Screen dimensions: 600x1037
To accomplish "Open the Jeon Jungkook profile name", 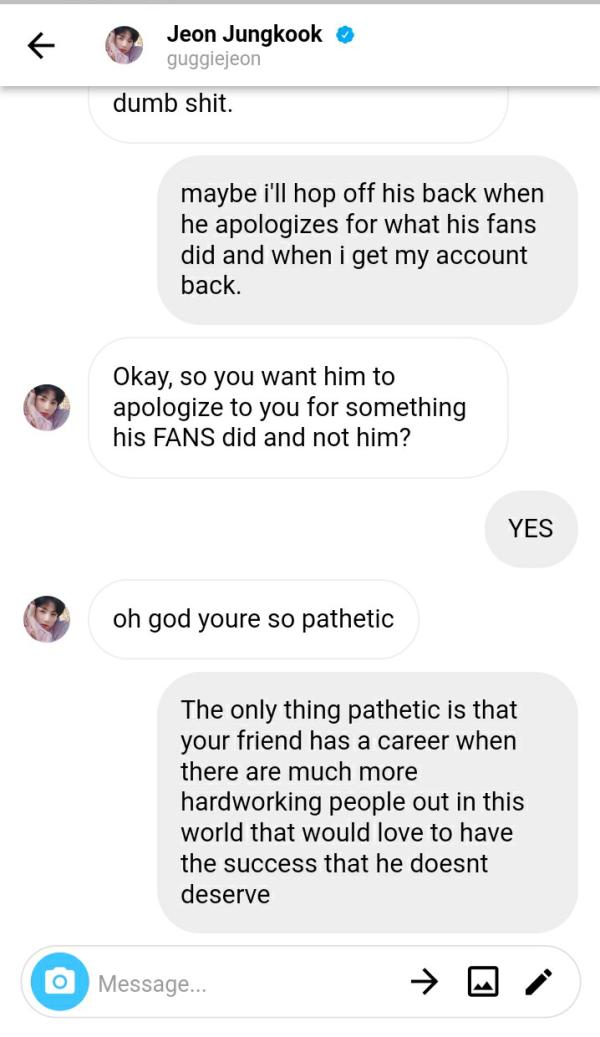I will click(x=244, y=34).
